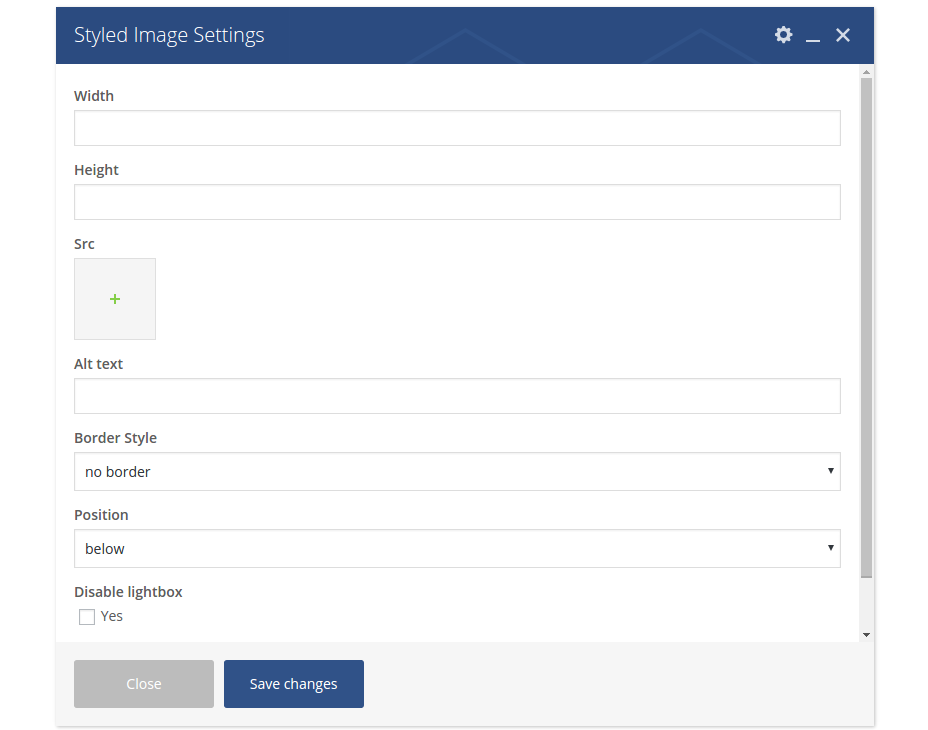
Task: Click the Styled Image Settings title
Action: tap(169, 35)
